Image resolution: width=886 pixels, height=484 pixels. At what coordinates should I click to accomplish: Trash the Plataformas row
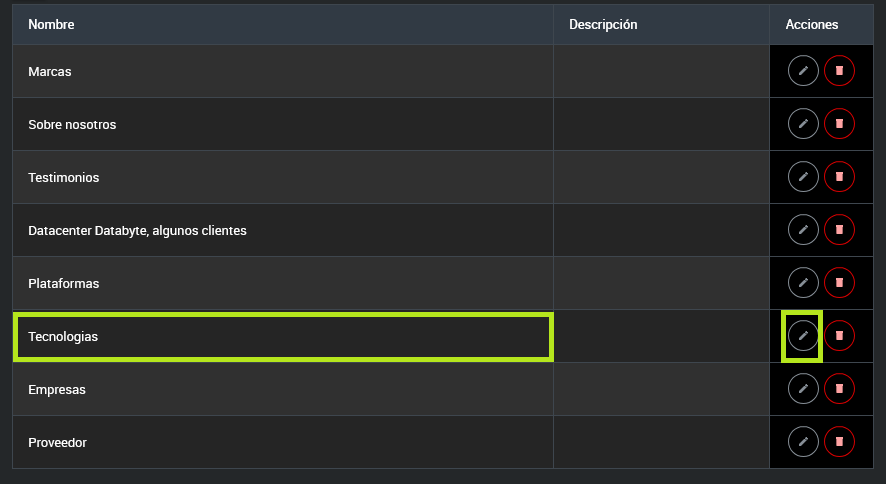point(839,283)
